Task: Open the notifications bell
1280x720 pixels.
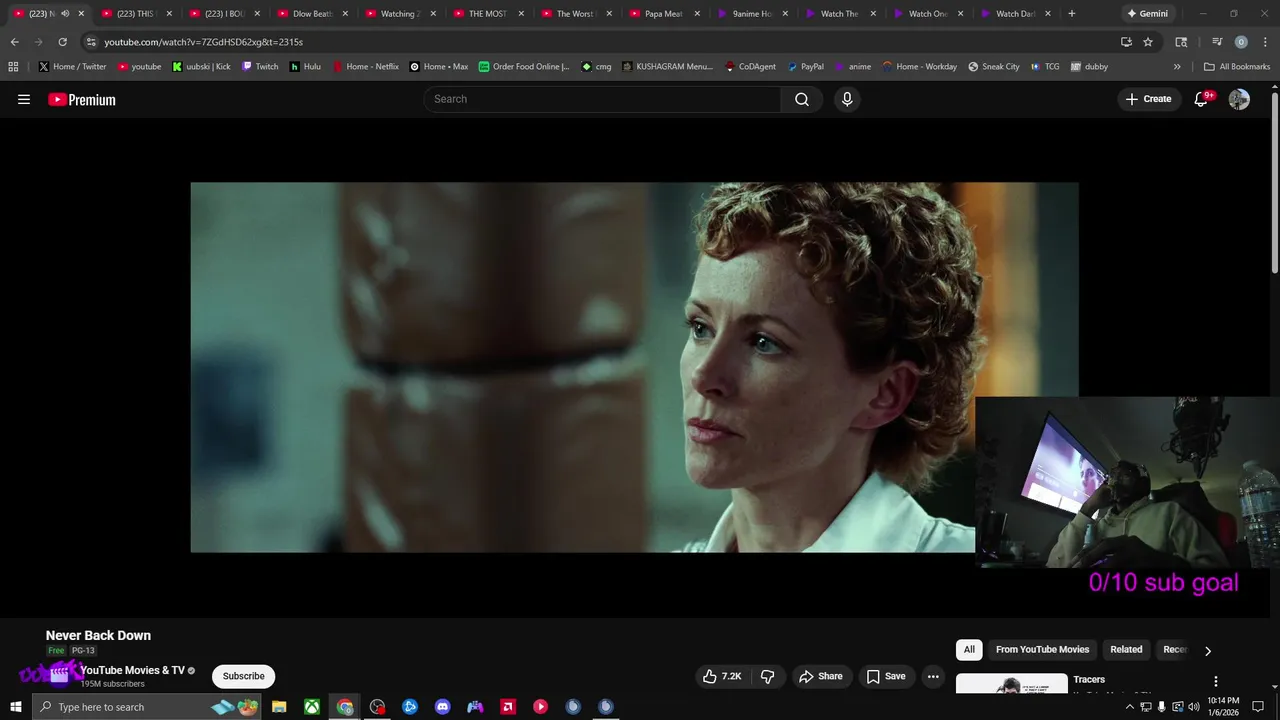Action: tap(1201, 99)
